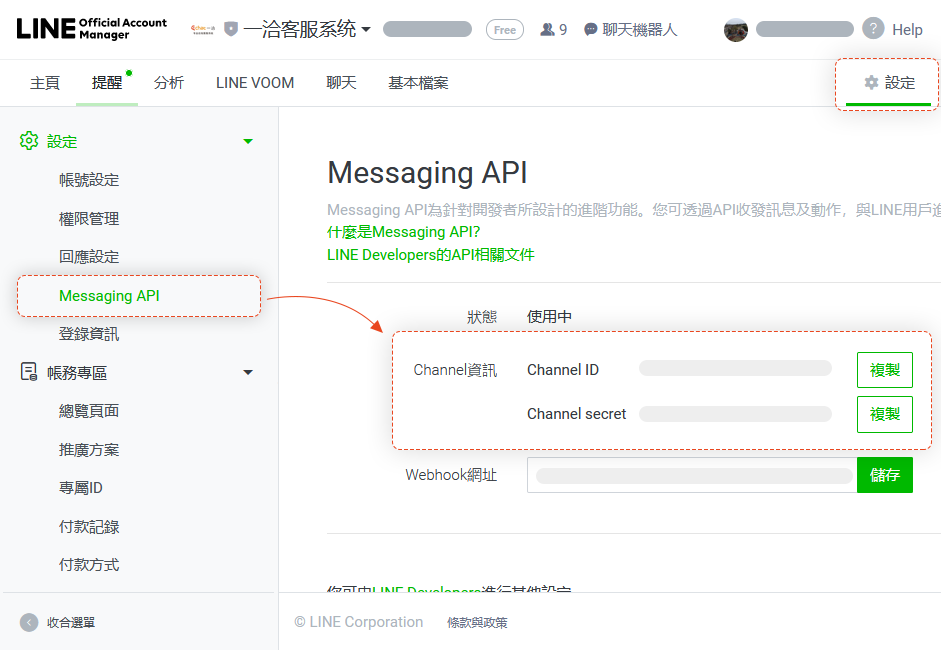
Task: Open 專屬ID in sidebar
Action: (80, 488)
